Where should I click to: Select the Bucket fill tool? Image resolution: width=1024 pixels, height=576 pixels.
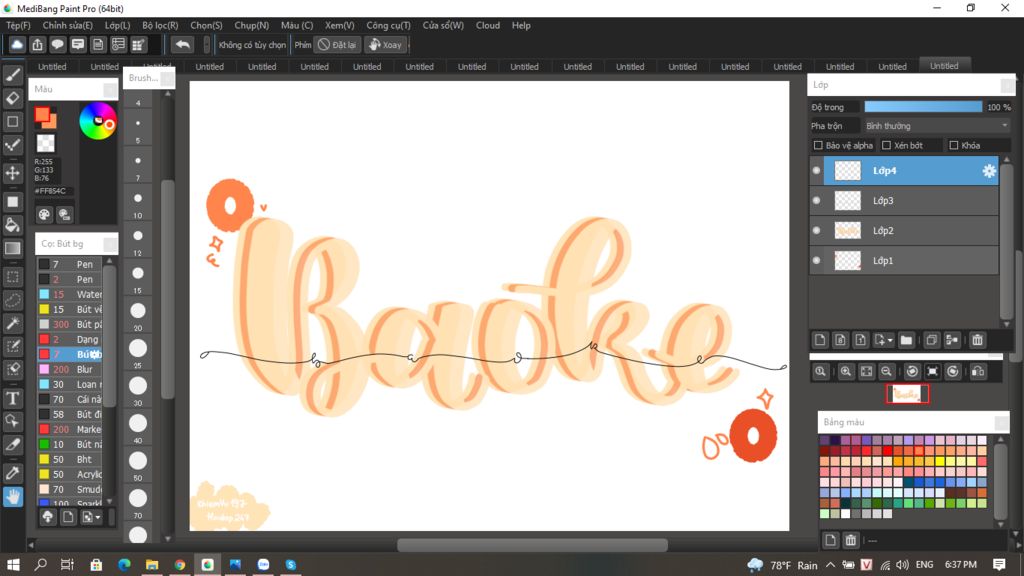(x=12, y=225)
